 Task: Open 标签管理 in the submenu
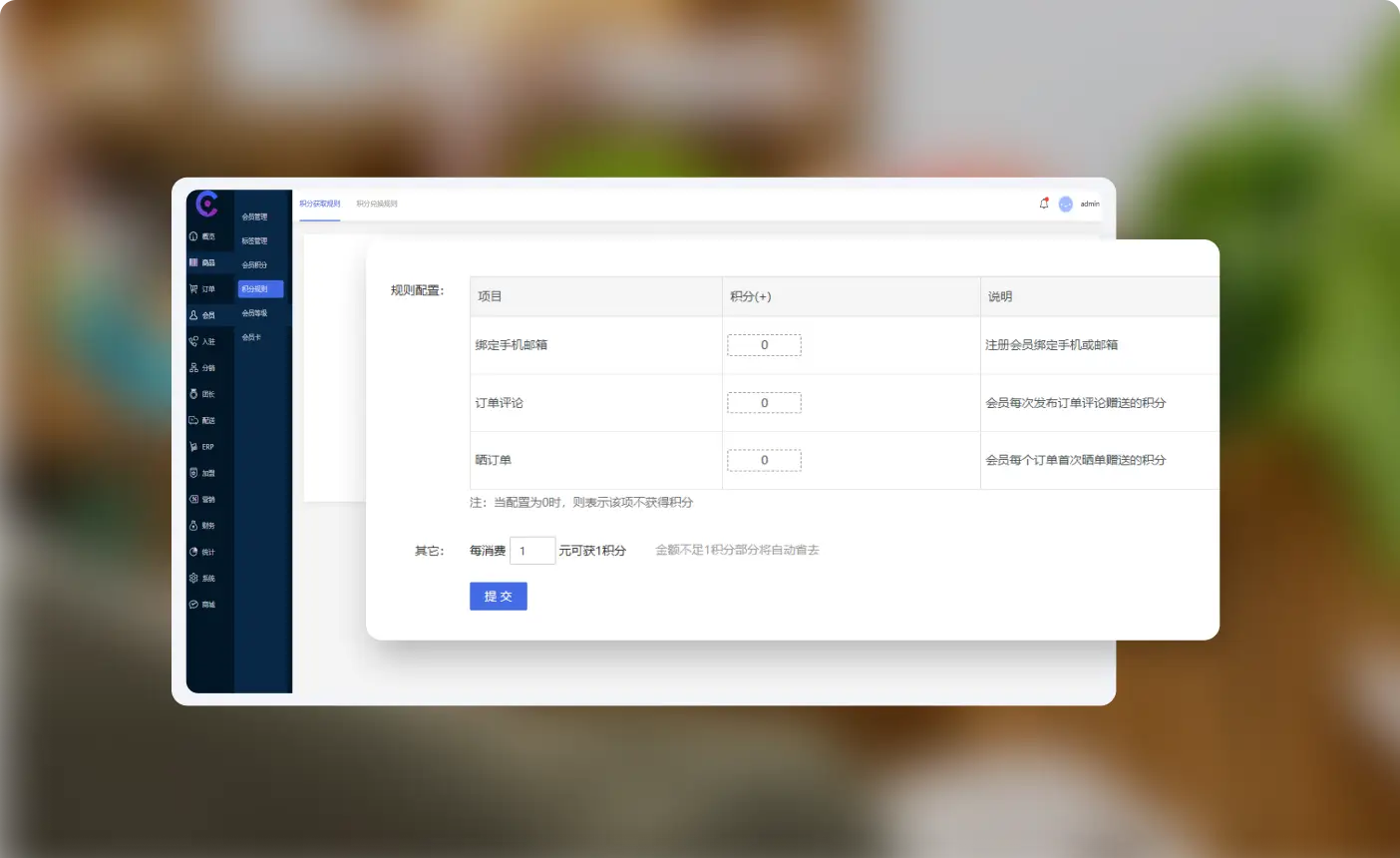pyautogui.click(x=254, y=240)
